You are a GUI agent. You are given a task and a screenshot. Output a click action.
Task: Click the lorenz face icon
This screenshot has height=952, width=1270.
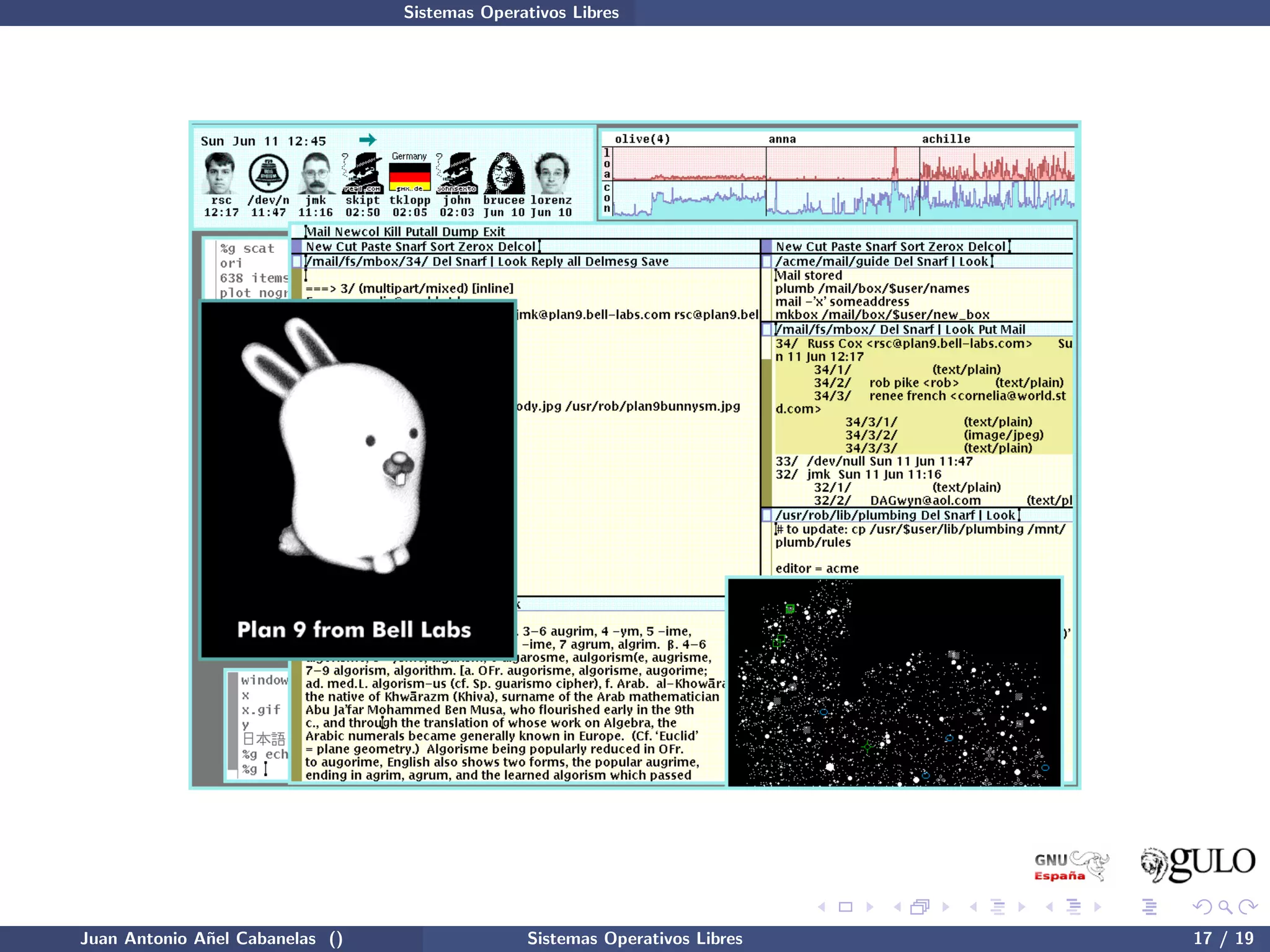coord(551,174)
